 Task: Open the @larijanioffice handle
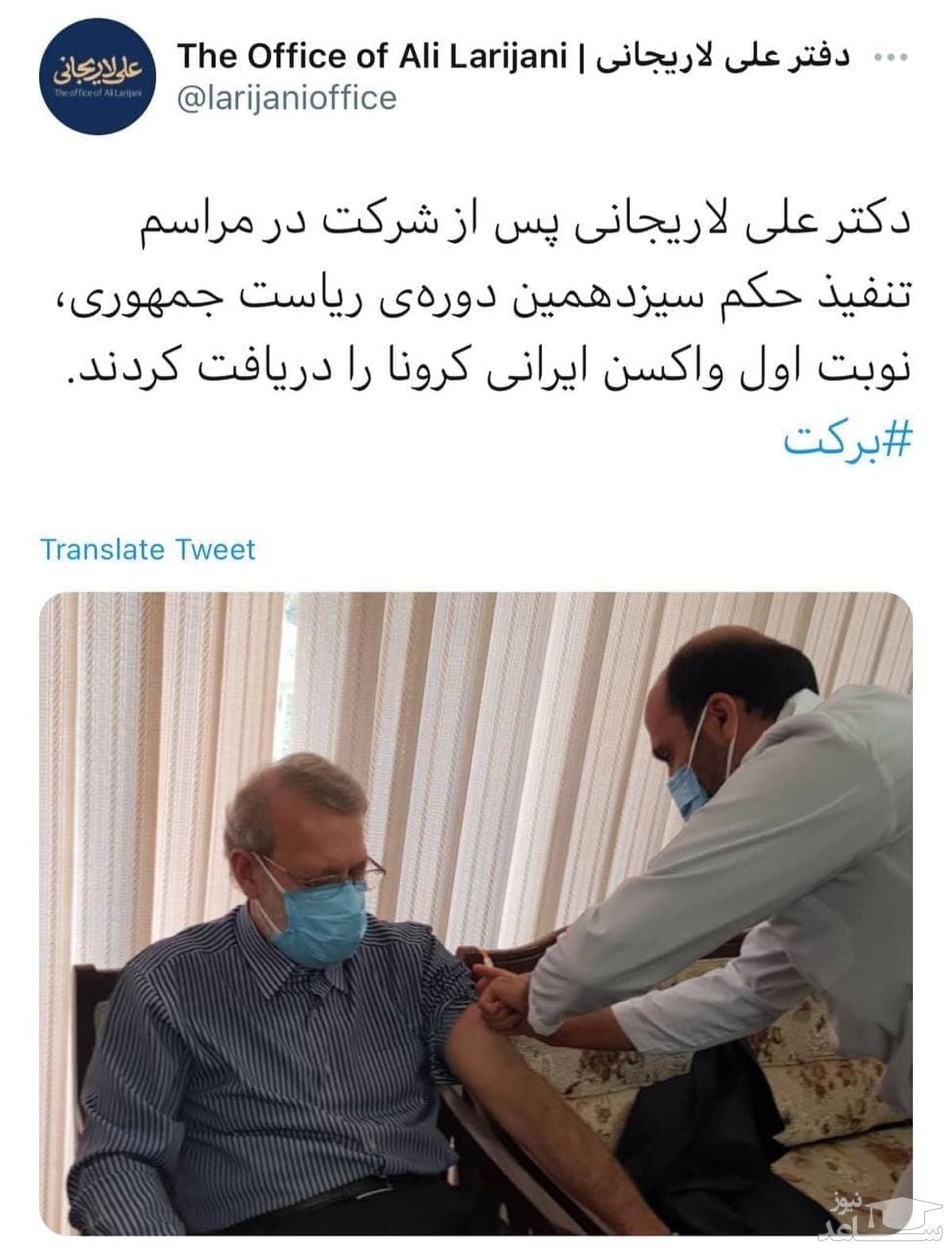point(286,98)
